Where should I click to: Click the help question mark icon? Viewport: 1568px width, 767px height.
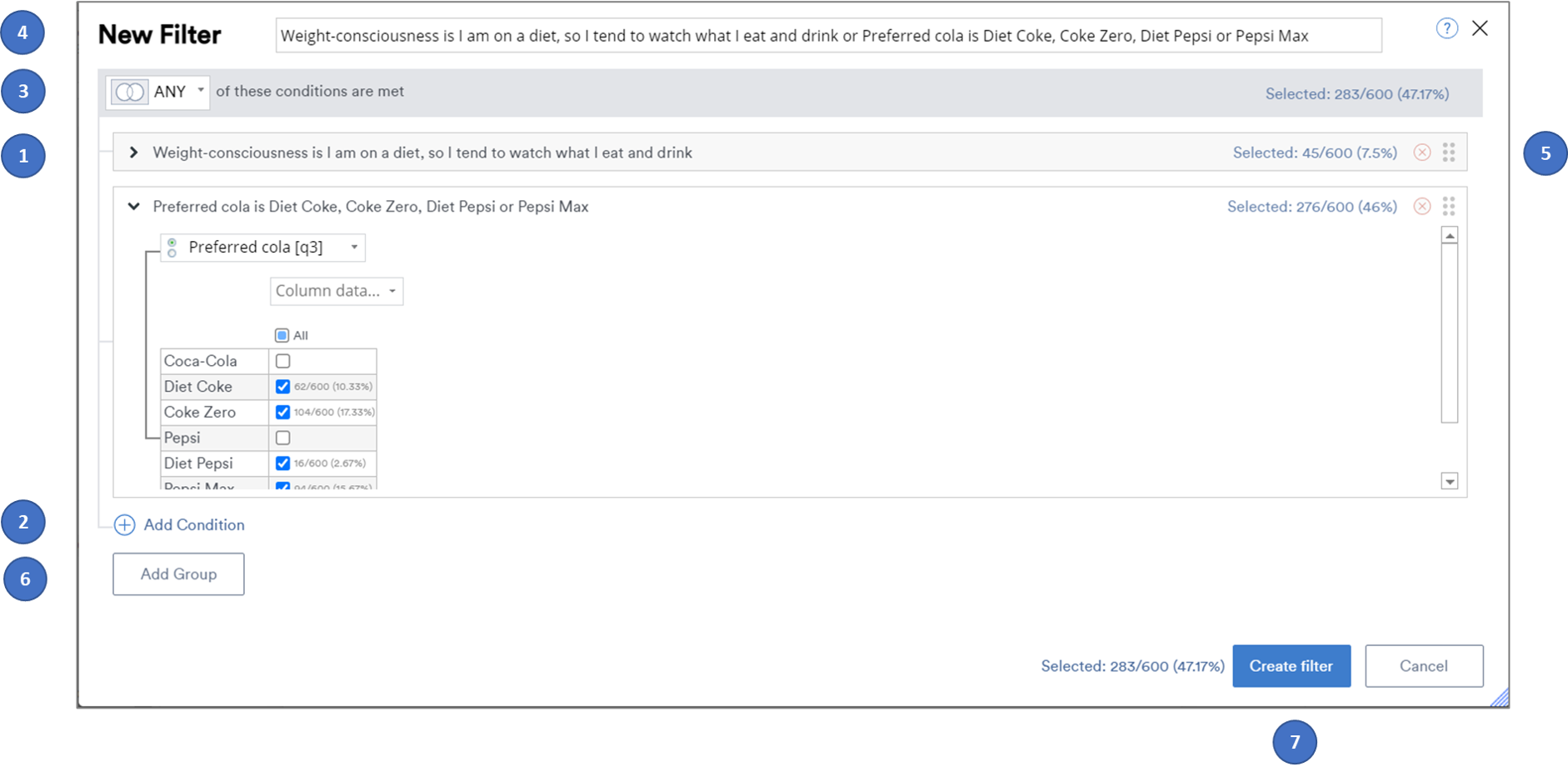pyautogui.click(x=1446, y=29)
